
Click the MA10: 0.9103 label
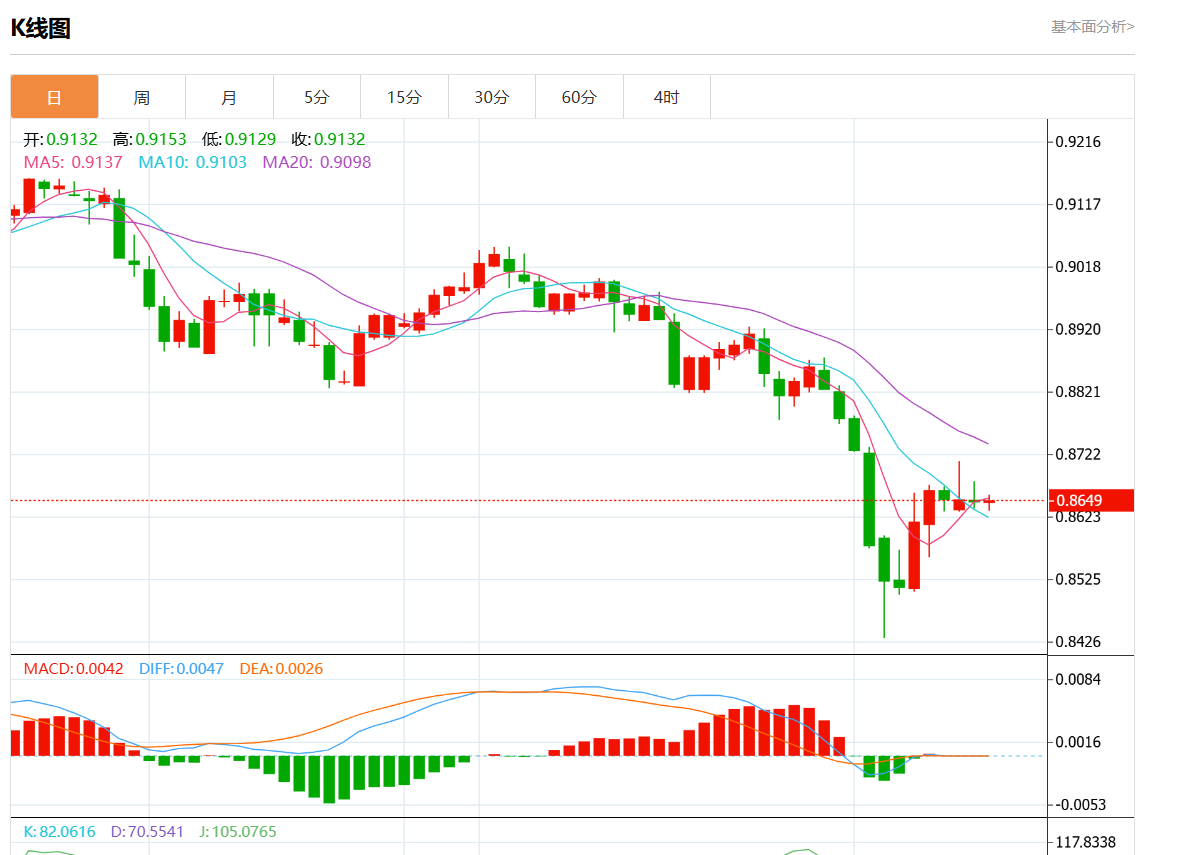[192, 162]
